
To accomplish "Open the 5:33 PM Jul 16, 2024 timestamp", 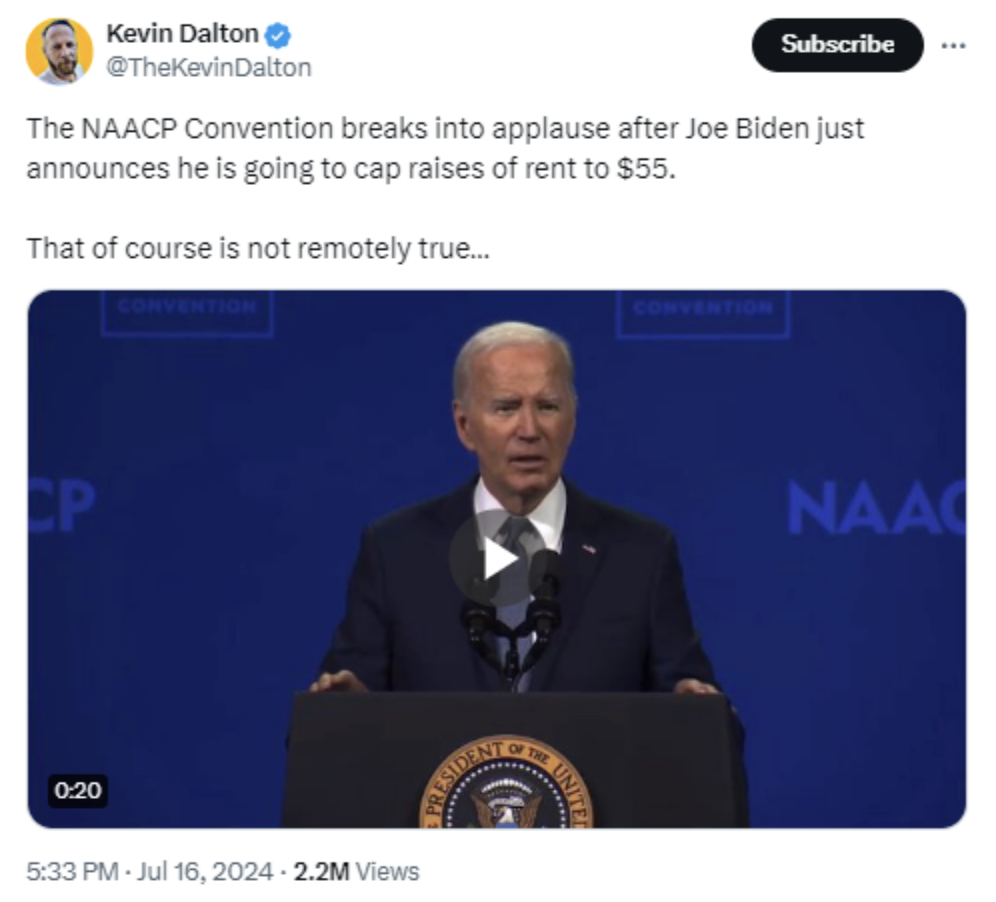I will 149,872.
